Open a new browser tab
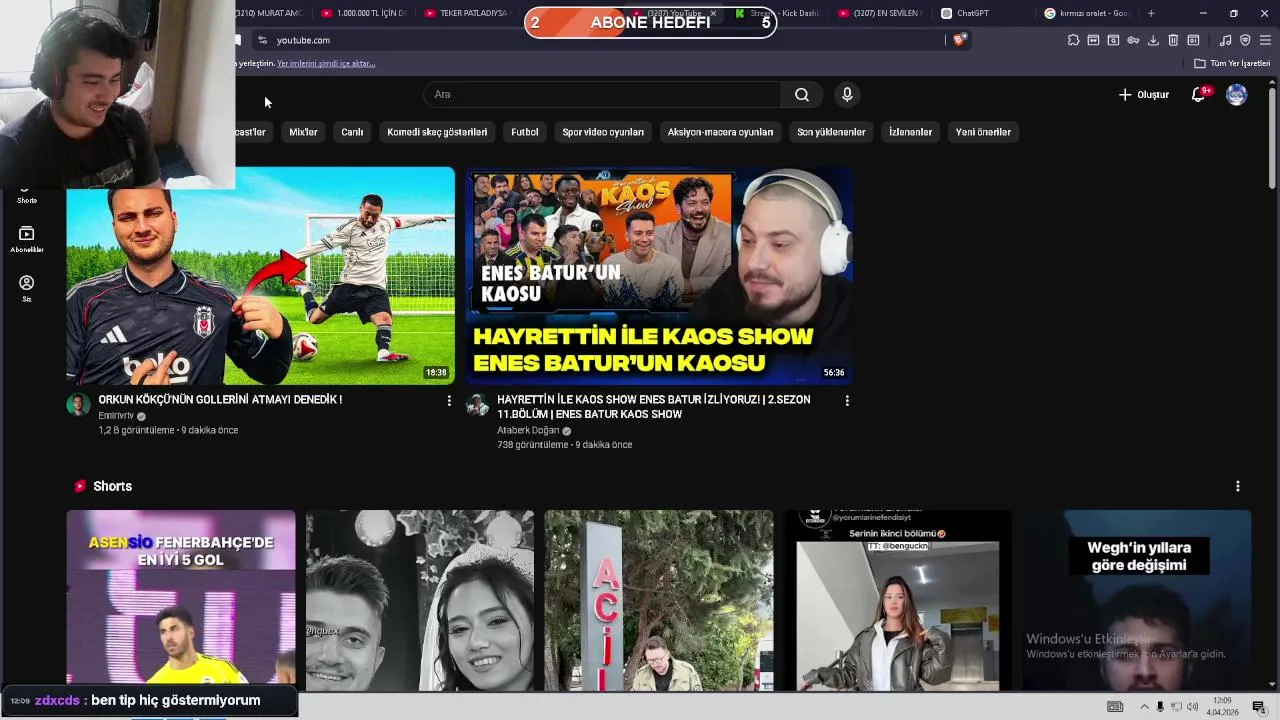 pyautogui.click(x=1151, y=13)
